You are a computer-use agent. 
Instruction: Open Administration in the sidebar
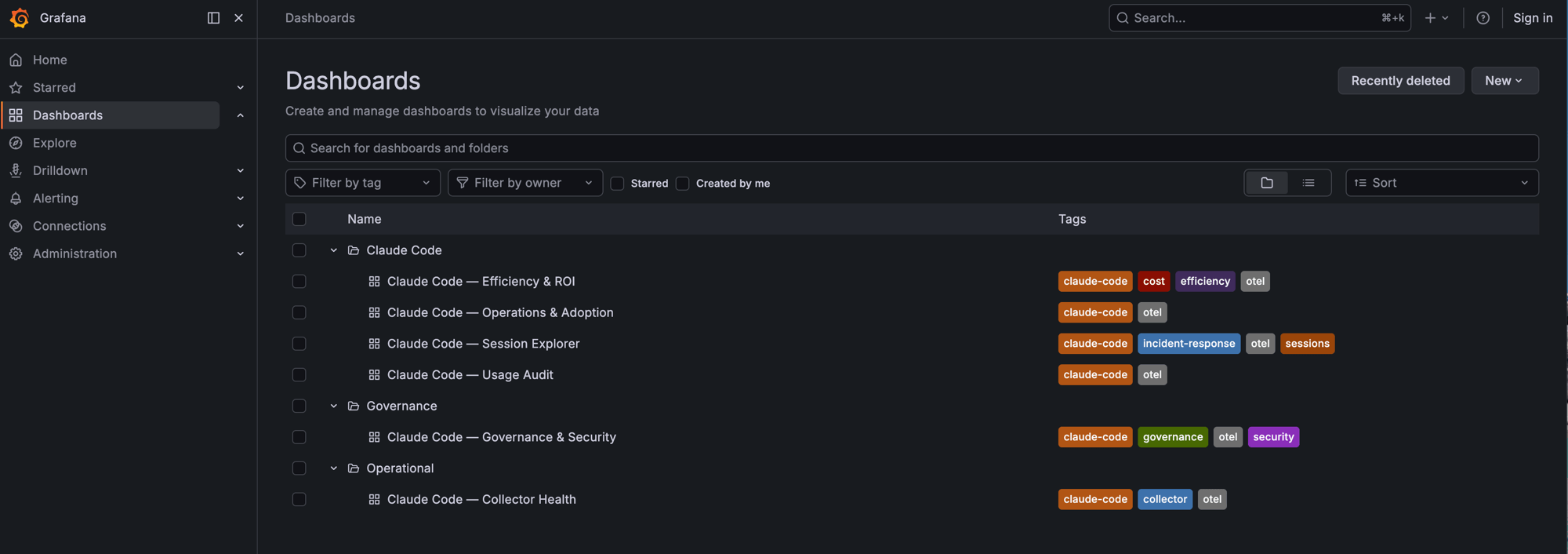74,253
